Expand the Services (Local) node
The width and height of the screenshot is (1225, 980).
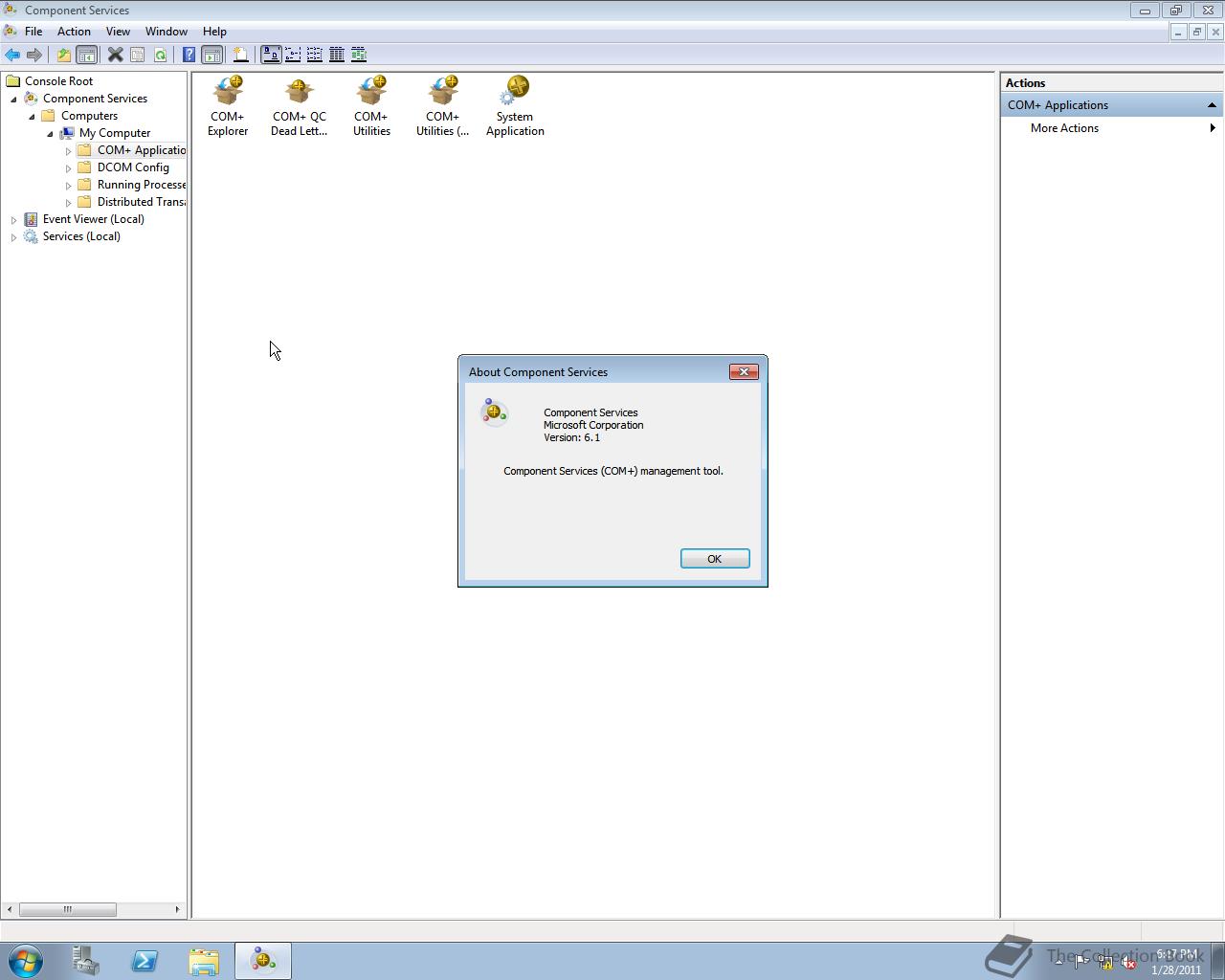[14, 236]
